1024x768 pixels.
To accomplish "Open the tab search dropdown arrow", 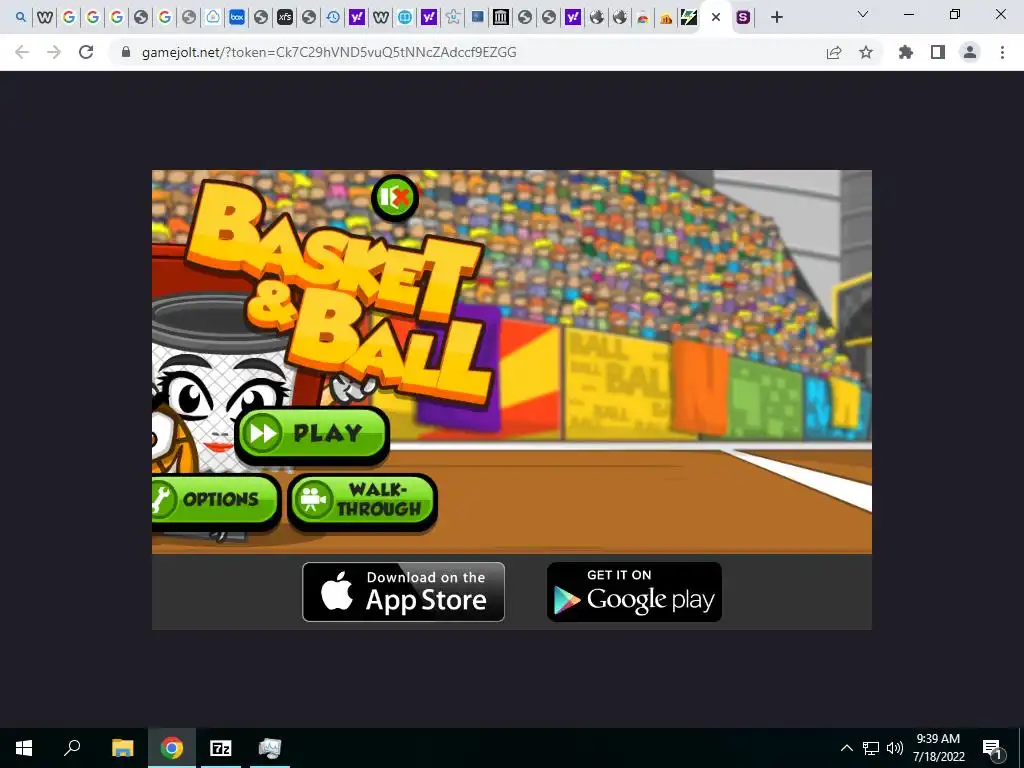I will (863, 14).
